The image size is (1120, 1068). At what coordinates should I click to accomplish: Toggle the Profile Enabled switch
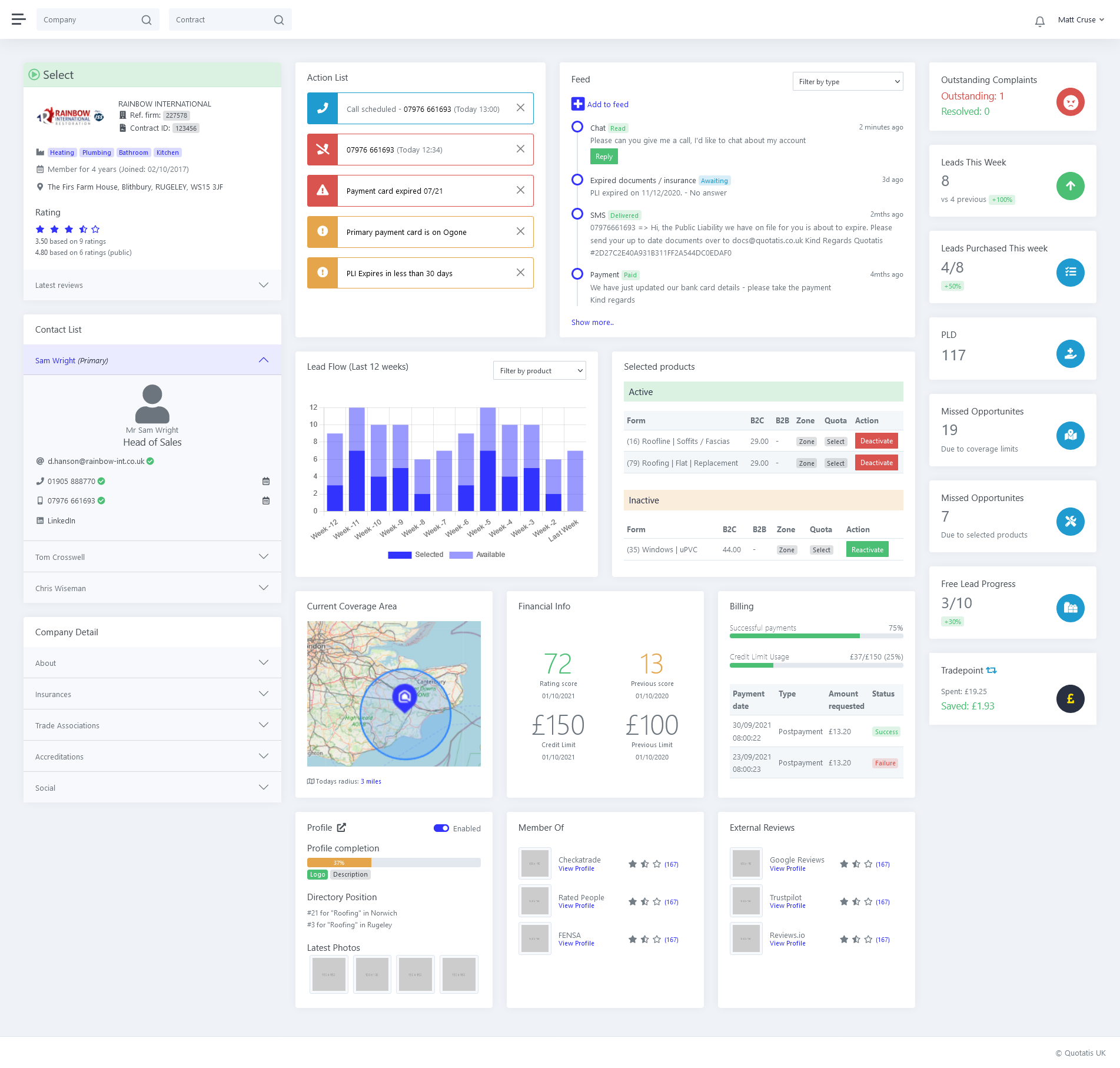click(441, 828)
